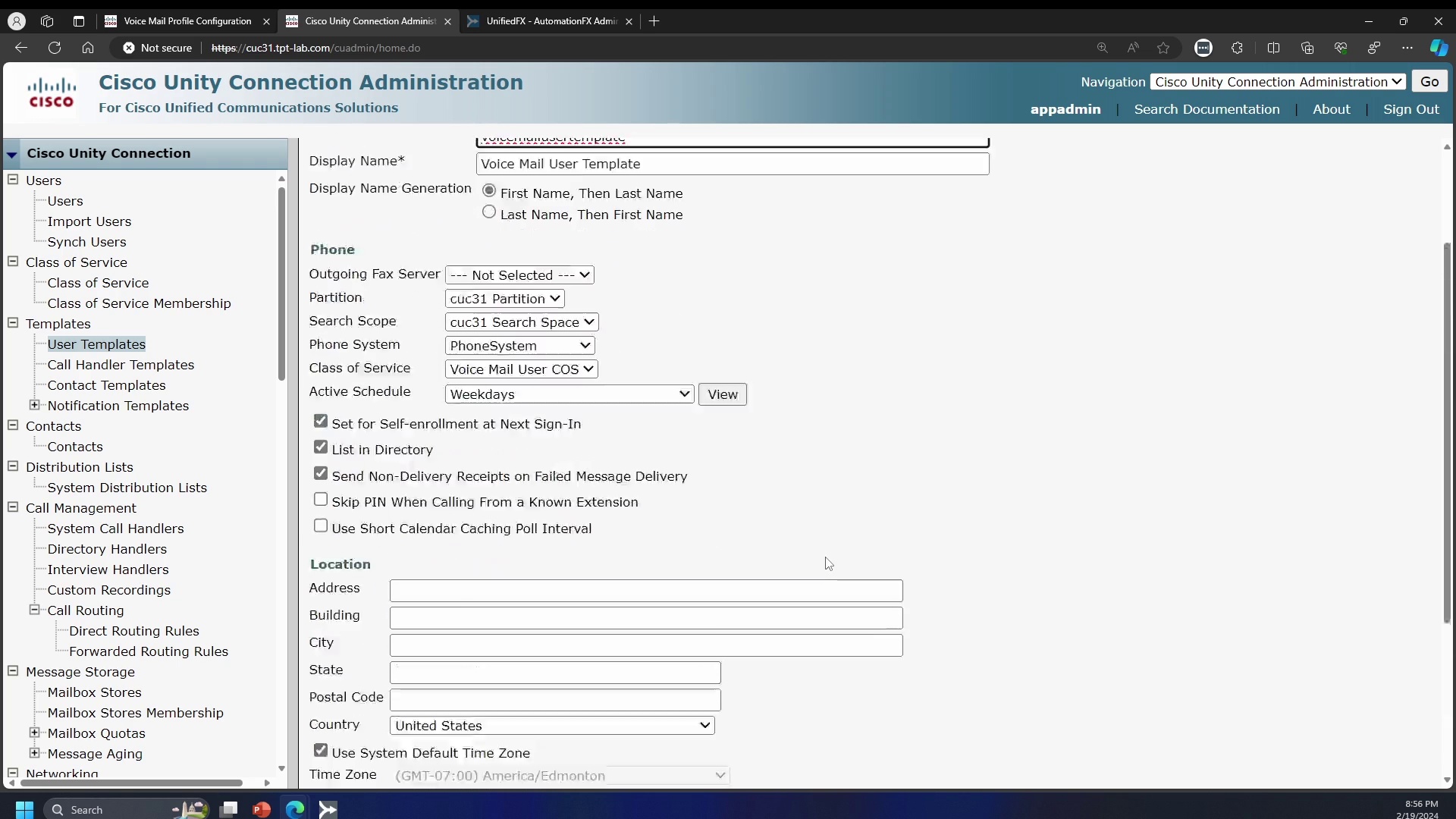Open PowerPoint from the taskbar
The image size is (1456, 819).
(262, 809)
